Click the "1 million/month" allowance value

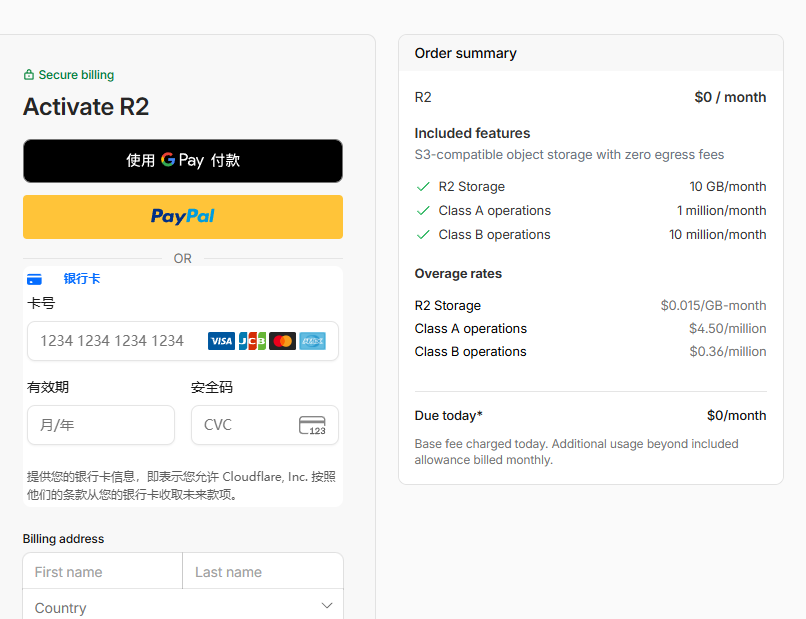(x=722, y=211)
